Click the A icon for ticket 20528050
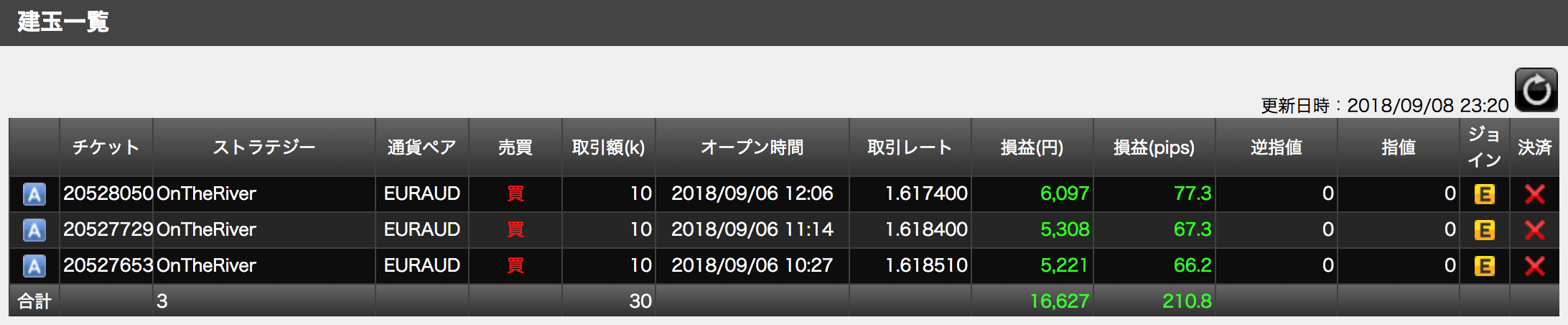1568x325 pixels. [34, 194]
